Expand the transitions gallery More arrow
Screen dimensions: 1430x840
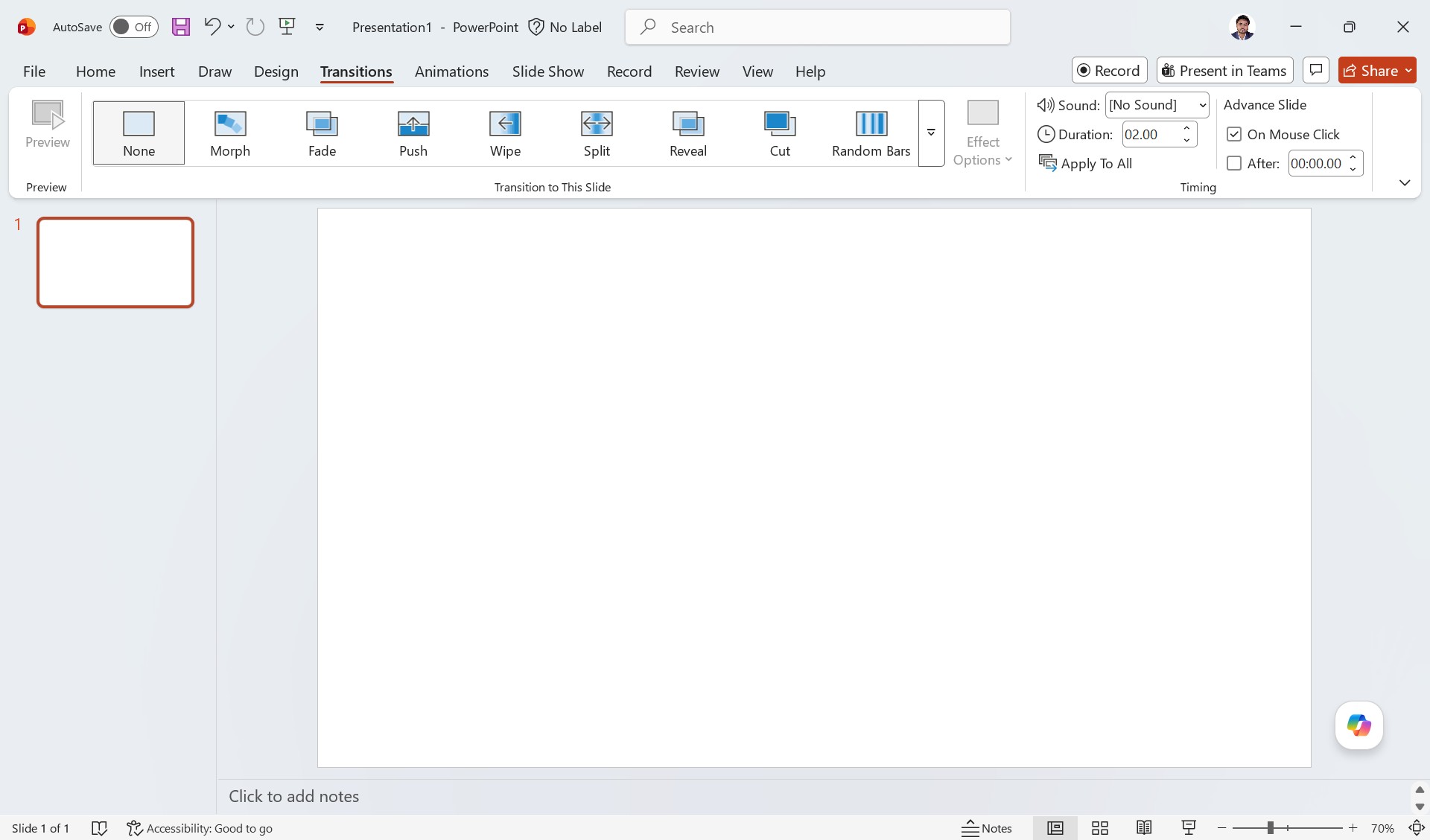click(x=931, y=133)
